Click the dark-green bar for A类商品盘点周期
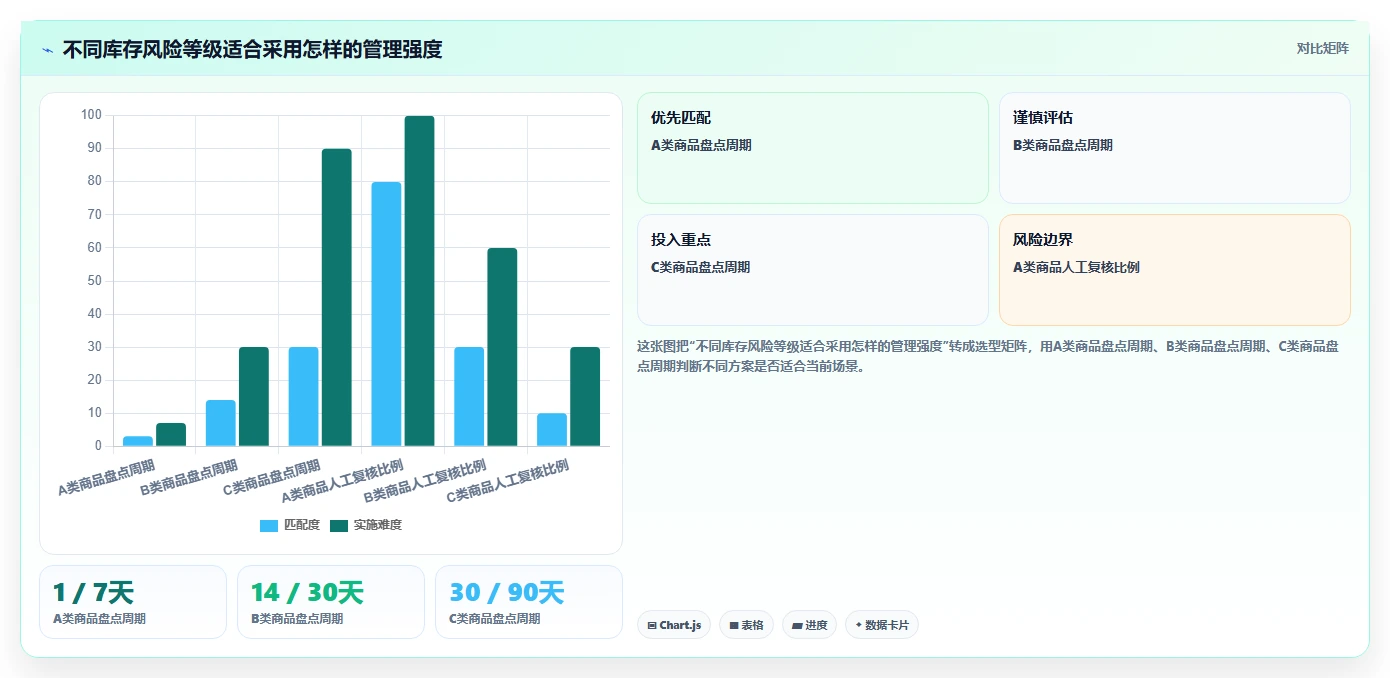Image resolution: width=1390 pixels, height=678 pixels. coord(171,434)
